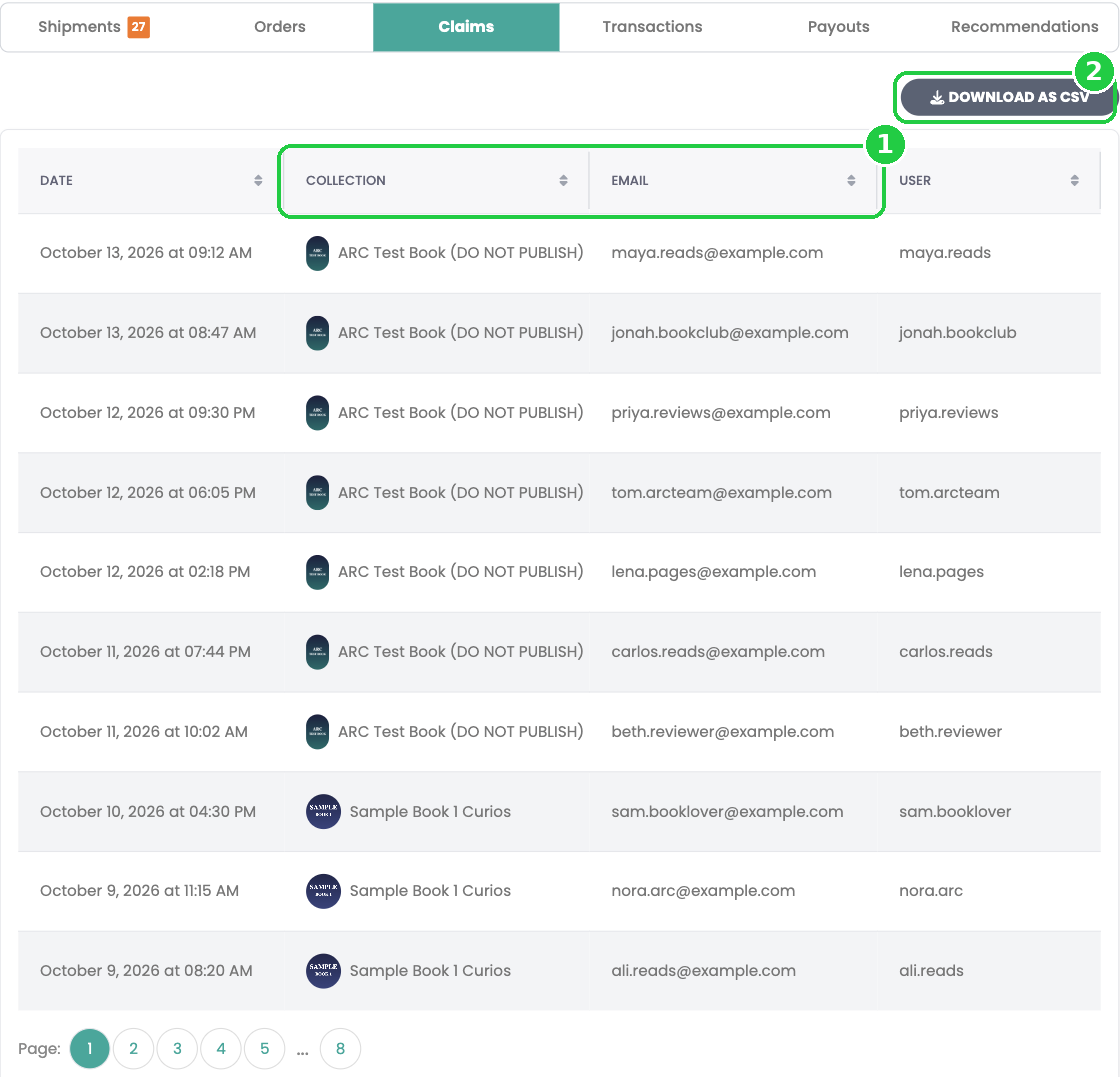Click email ali.reads@example.com

tap(704, 971)
